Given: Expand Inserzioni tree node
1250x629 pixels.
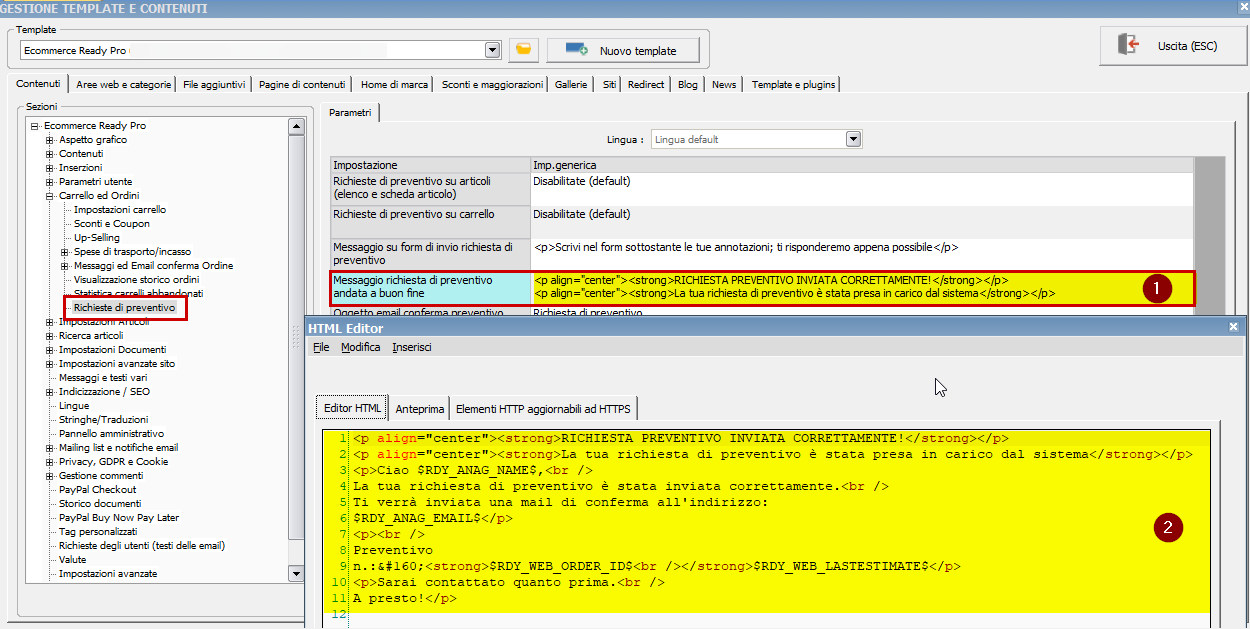Looking at the screenshot, I should pyautogui.click(x=50, y=168).
